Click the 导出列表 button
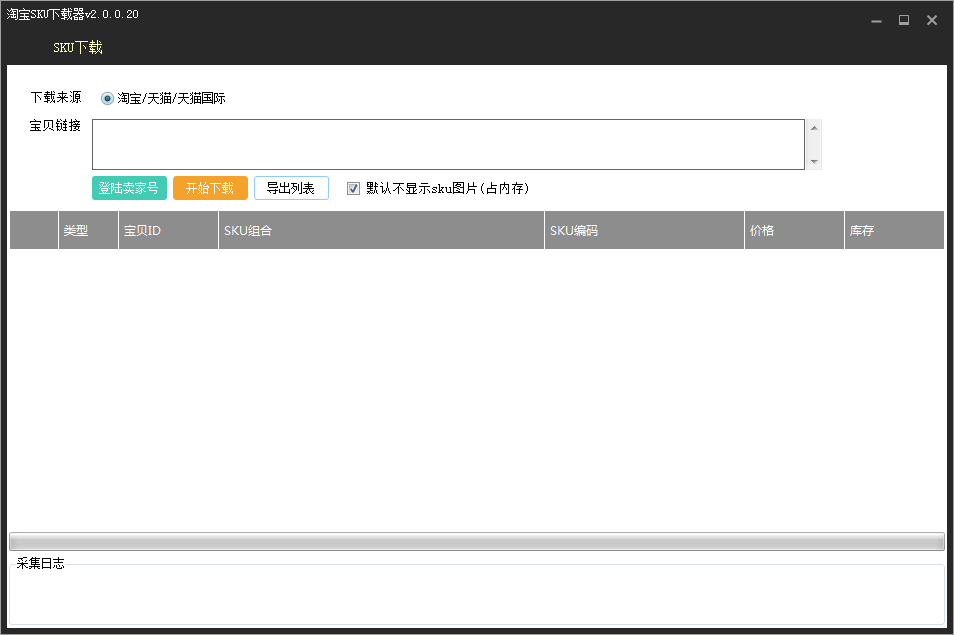 (291, 188)
